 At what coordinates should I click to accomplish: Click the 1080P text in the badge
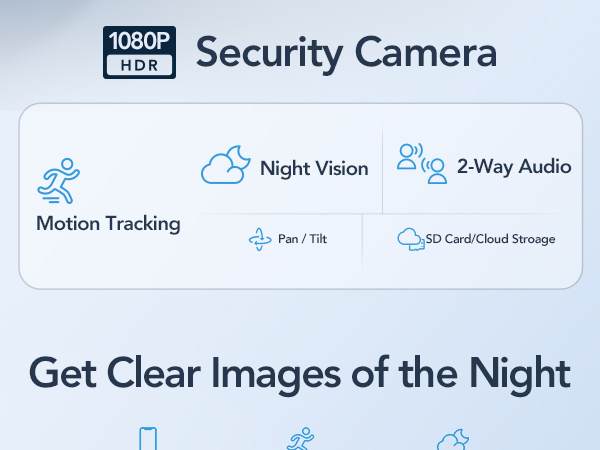click(139, 41)
